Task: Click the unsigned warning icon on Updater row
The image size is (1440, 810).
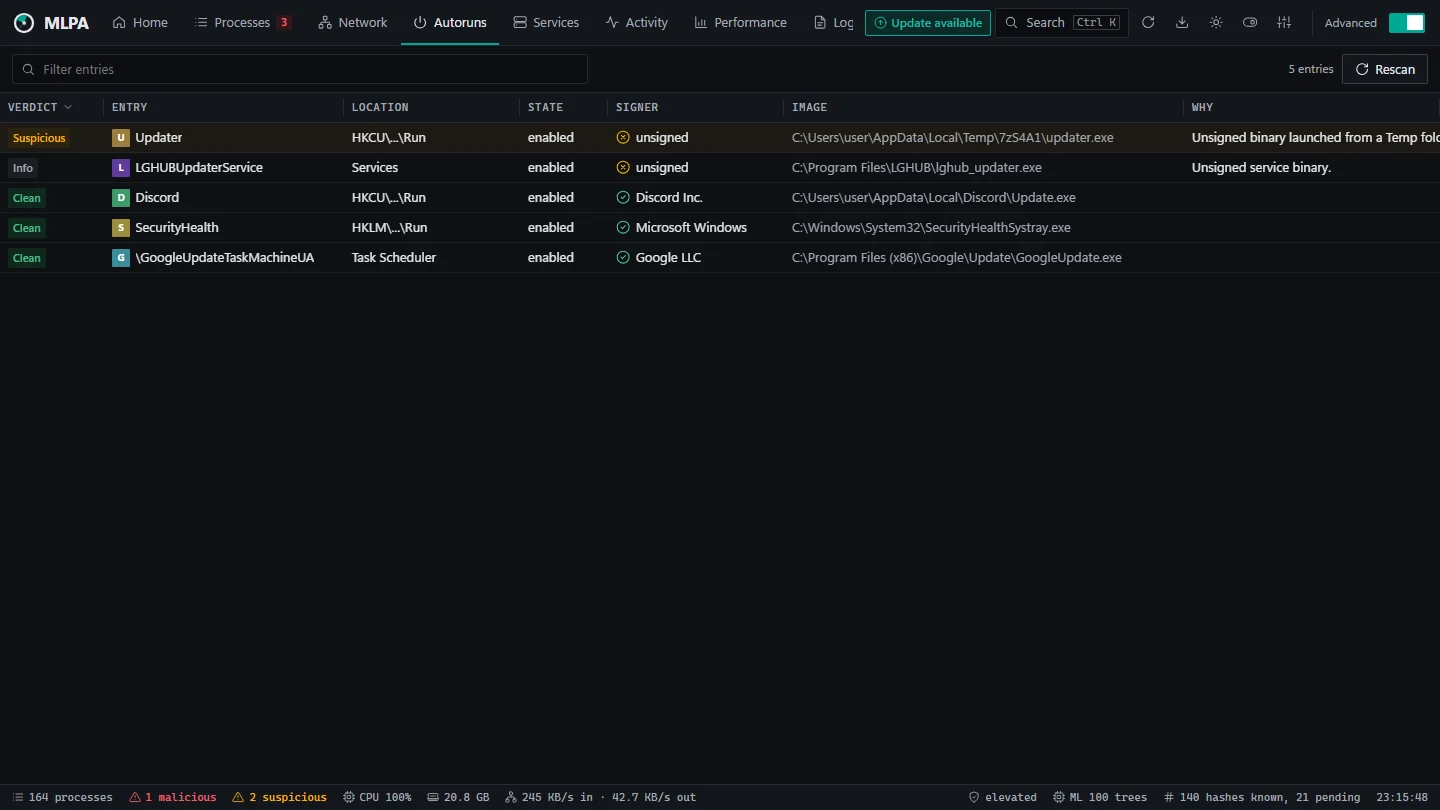Action: coord(623,138)
